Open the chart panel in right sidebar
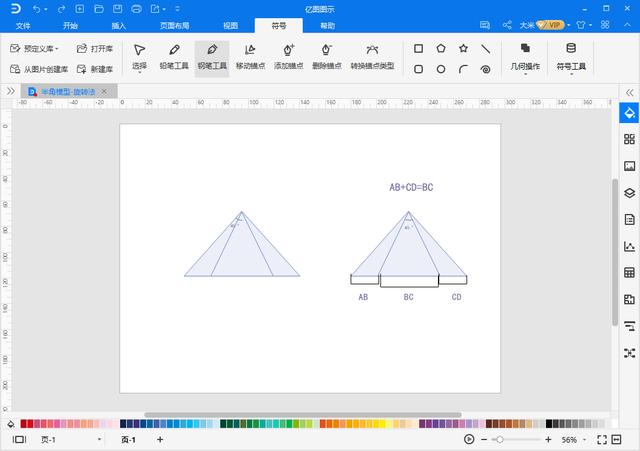The width and height of the screenshot is (640, 451). [629, 246]
